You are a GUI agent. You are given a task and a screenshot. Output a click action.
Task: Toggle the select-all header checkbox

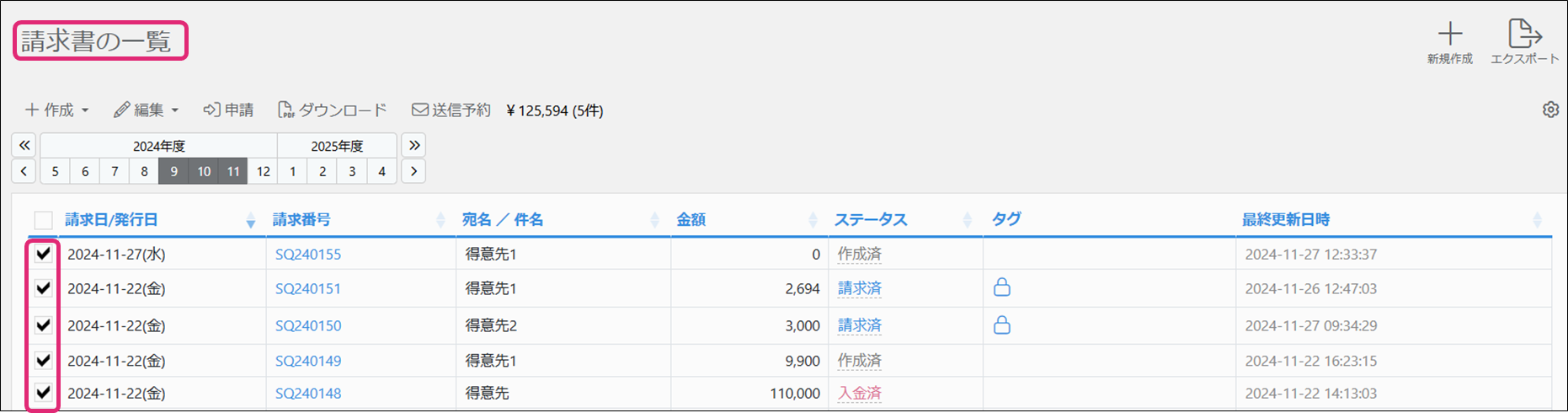(x=44, y=220)
